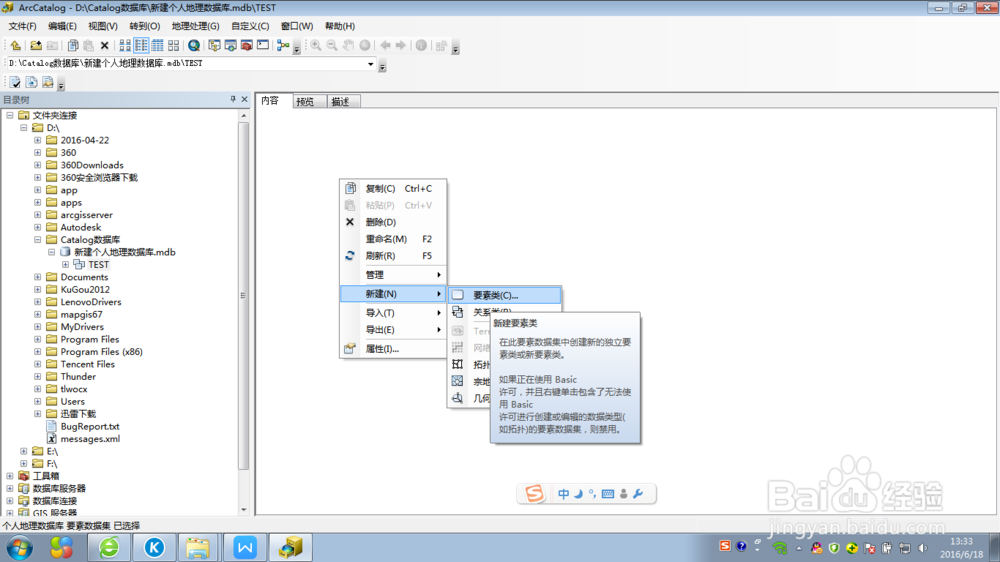The image size is (1000, 562).
Task: Select mapgis67 folder in tree
Action: pyautogui.click(x=81, y=314)
